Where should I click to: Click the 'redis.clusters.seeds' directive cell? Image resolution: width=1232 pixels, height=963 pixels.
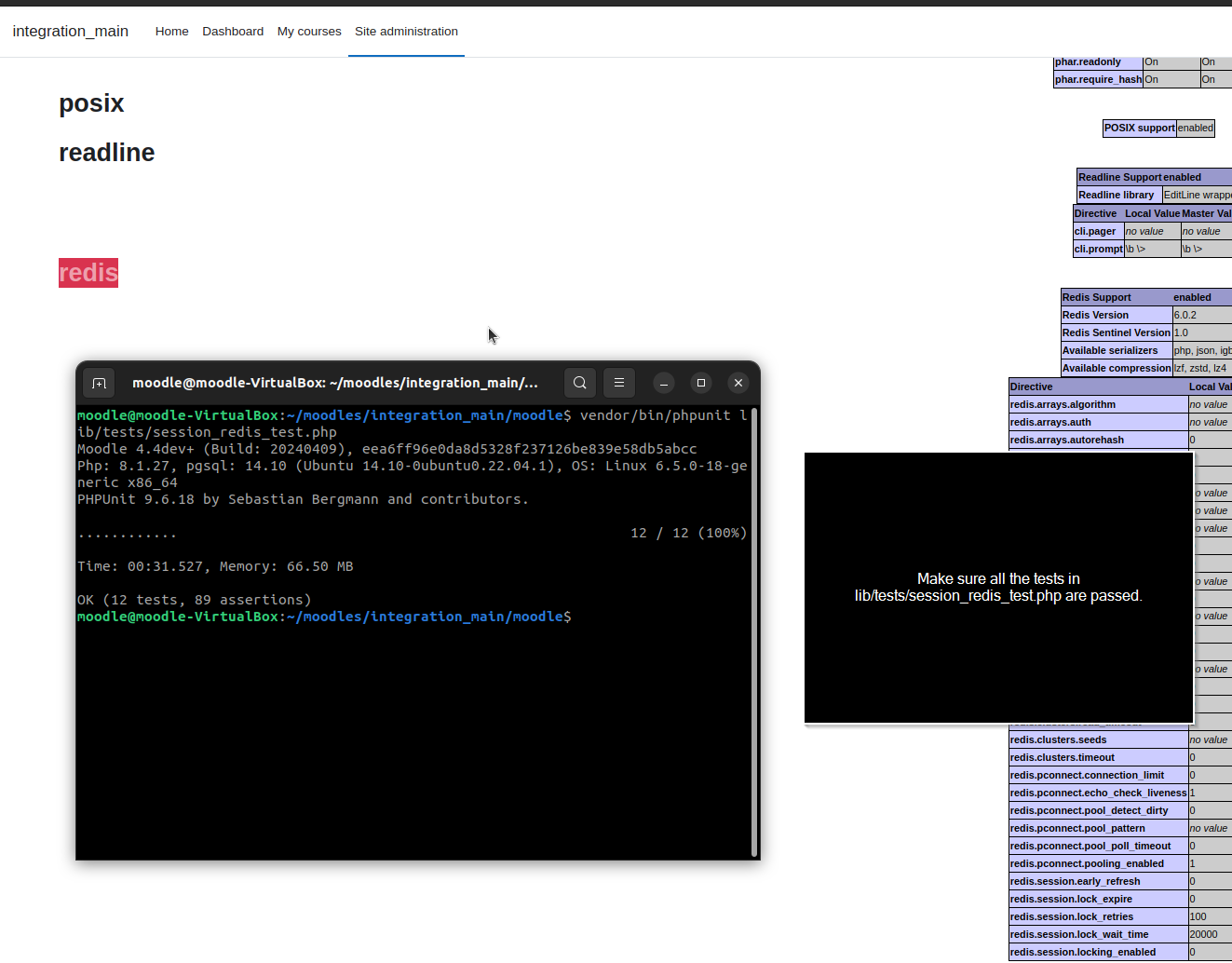pyautogui.click(x=1099, y=739)
